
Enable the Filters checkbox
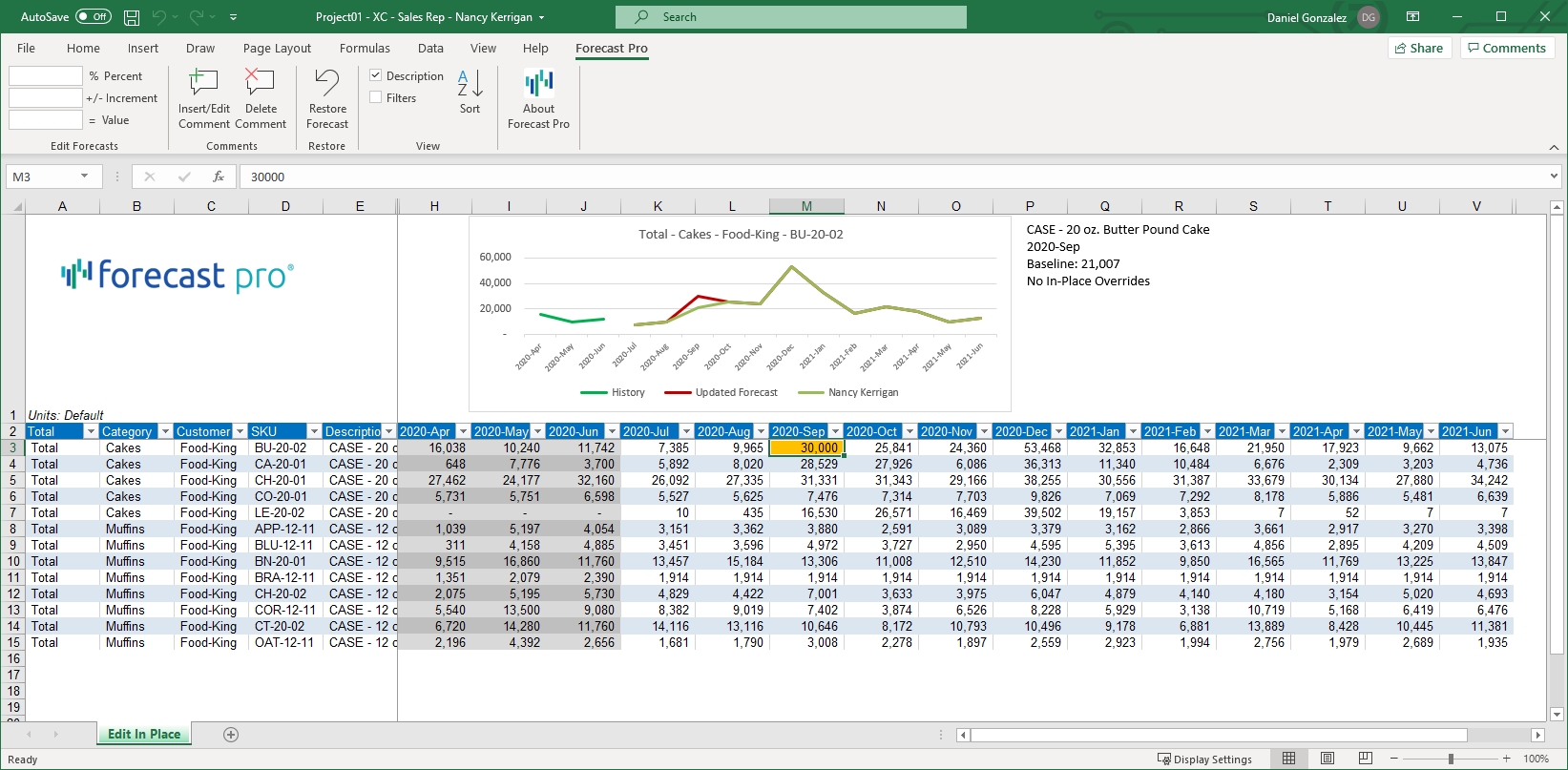coord(376,97)
